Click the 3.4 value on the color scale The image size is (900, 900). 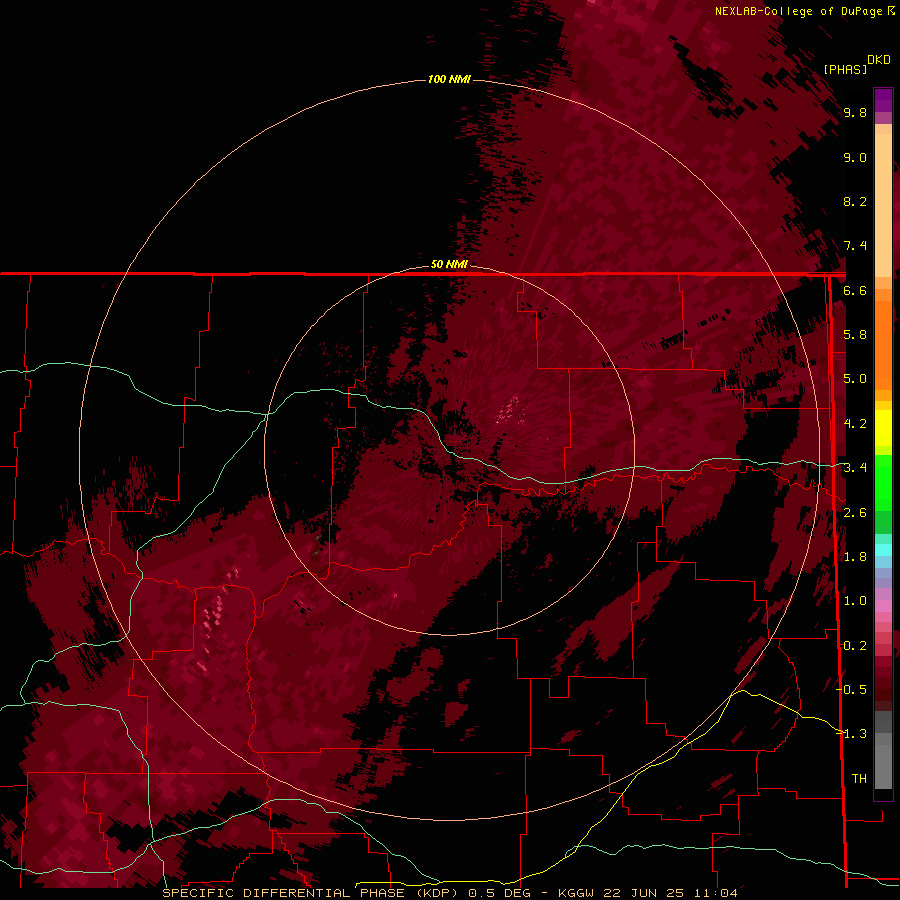pos(855,468)
